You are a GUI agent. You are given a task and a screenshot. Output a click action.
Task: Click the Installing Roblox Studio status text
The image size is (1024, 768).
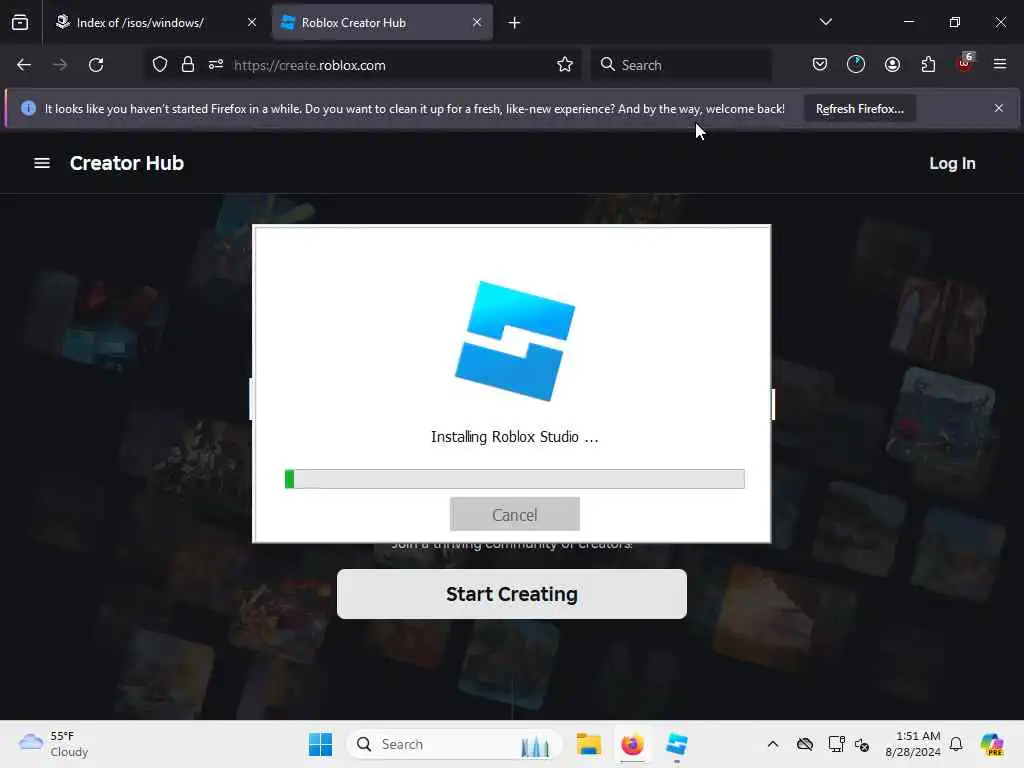[515, 437]
